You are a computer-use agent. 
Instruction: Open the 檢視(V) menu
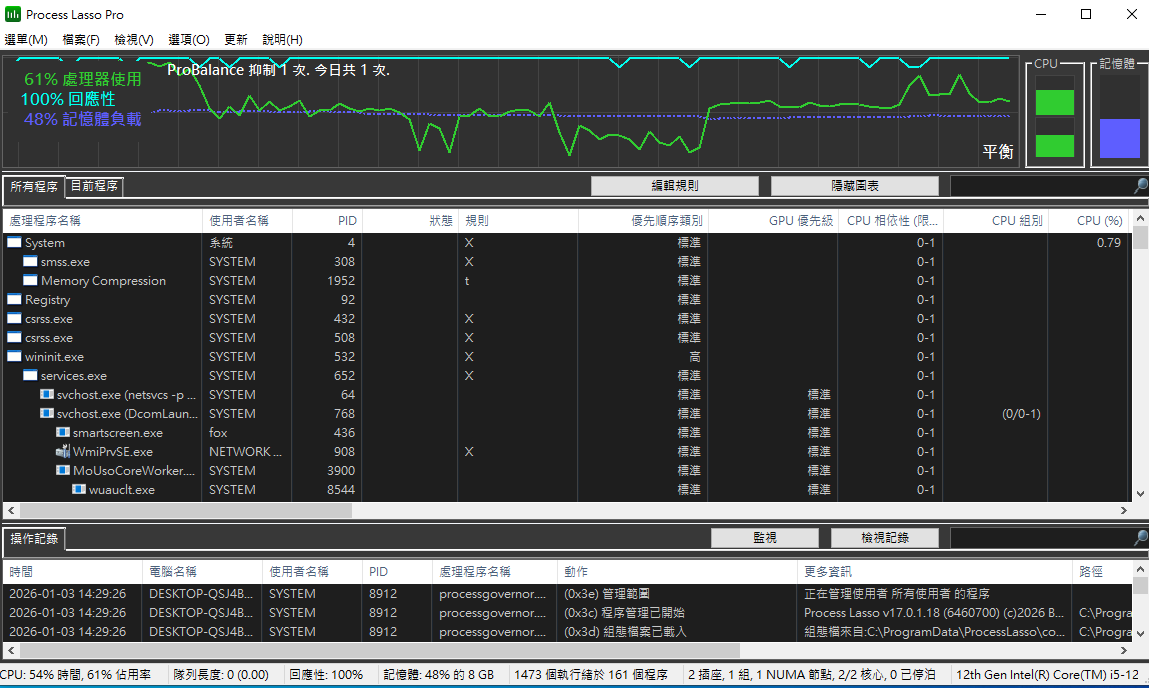coord(134,40)
